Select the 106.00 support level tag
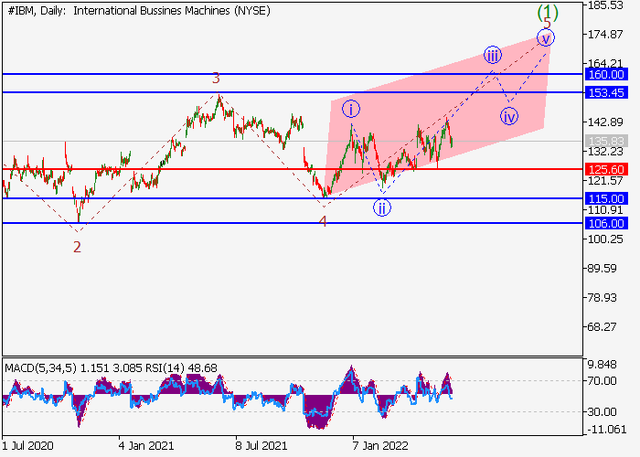The image size is (640, 457). click(x=607, y=223)
